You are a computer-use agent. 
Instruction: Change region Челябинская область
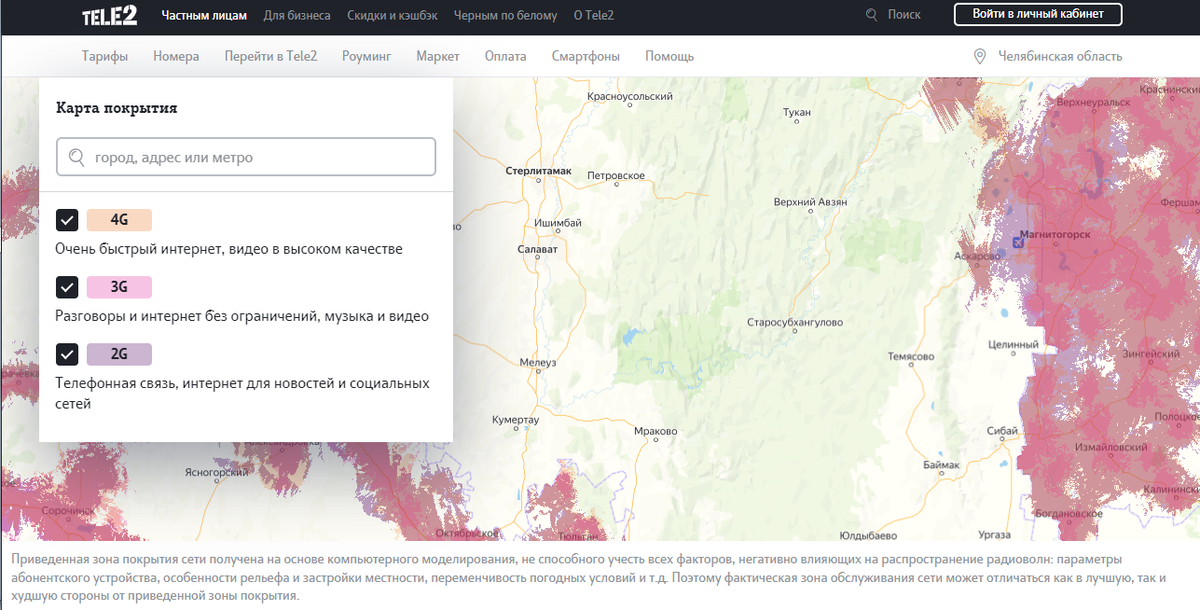click(x=1060, y=56)
